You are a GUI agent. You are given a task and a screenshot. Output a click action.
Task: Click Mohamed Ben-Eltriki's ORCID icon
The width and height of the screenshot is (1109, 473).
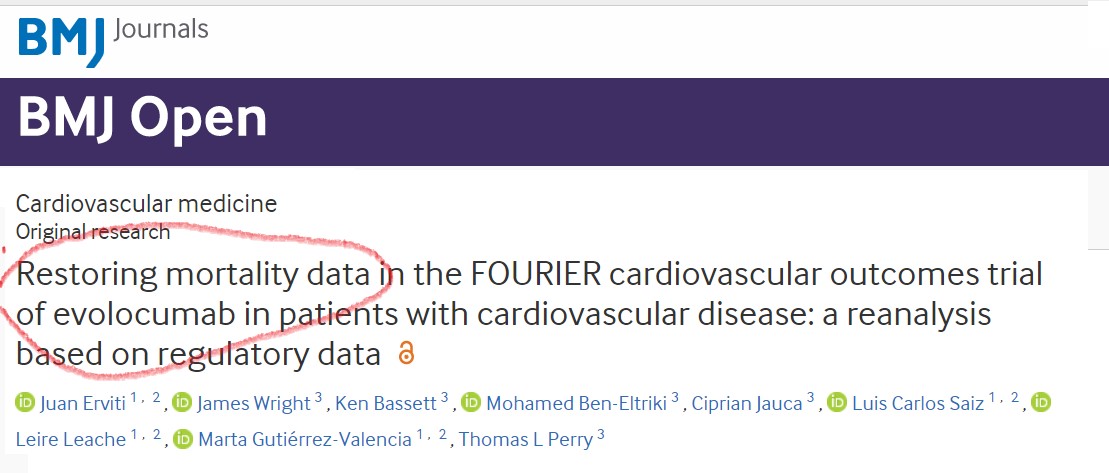(471, 404)
